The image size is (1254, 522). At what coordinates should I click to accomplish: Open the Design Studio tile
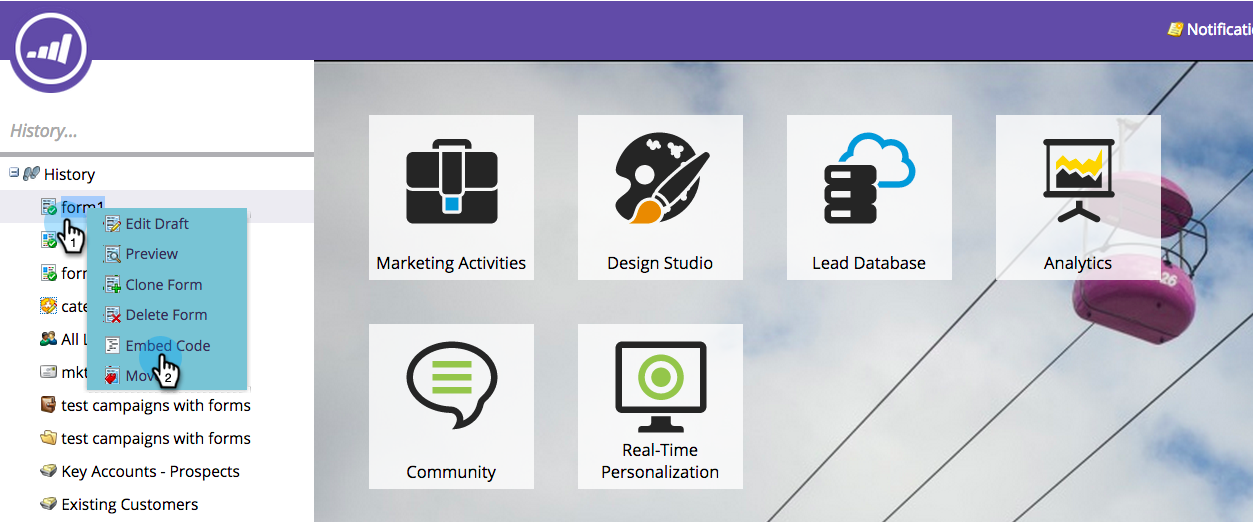click(x=660, y=197)
